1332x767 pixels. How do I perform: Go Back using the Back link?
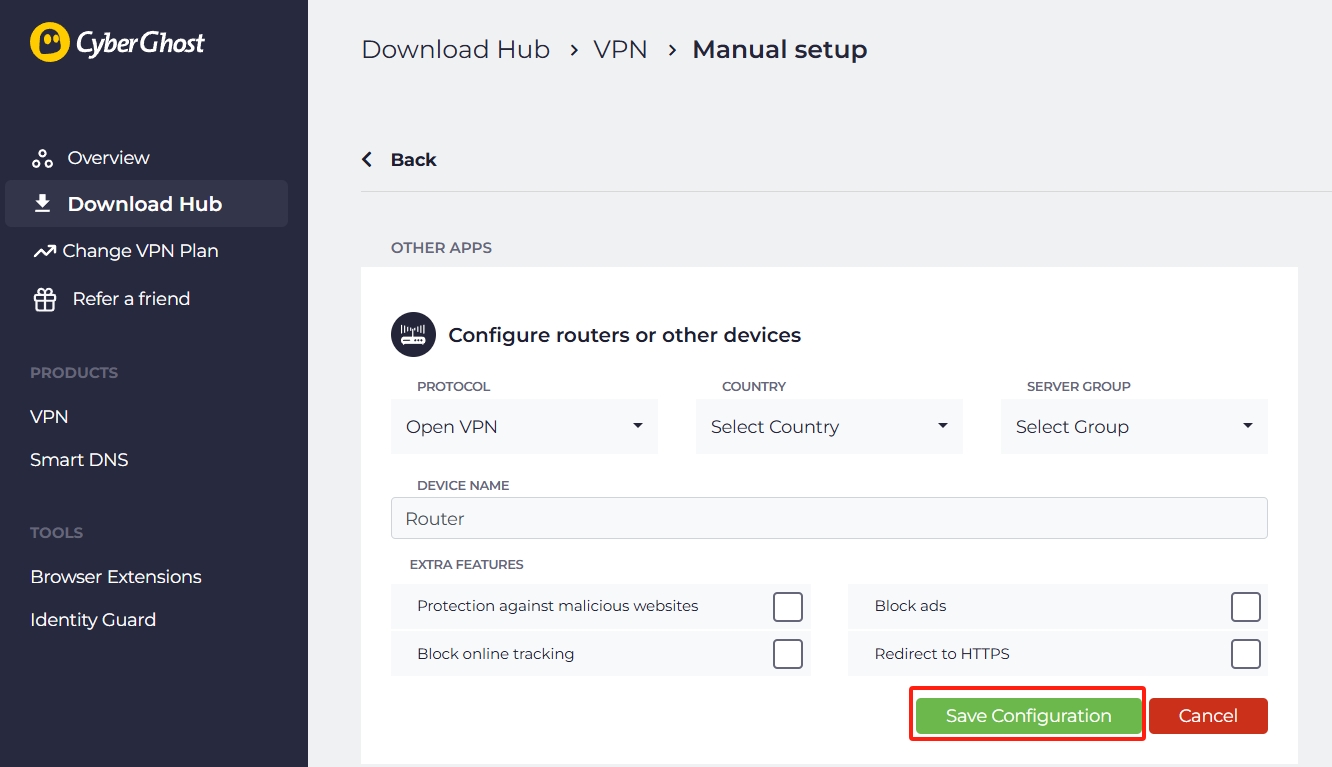(x=413, y=160)
